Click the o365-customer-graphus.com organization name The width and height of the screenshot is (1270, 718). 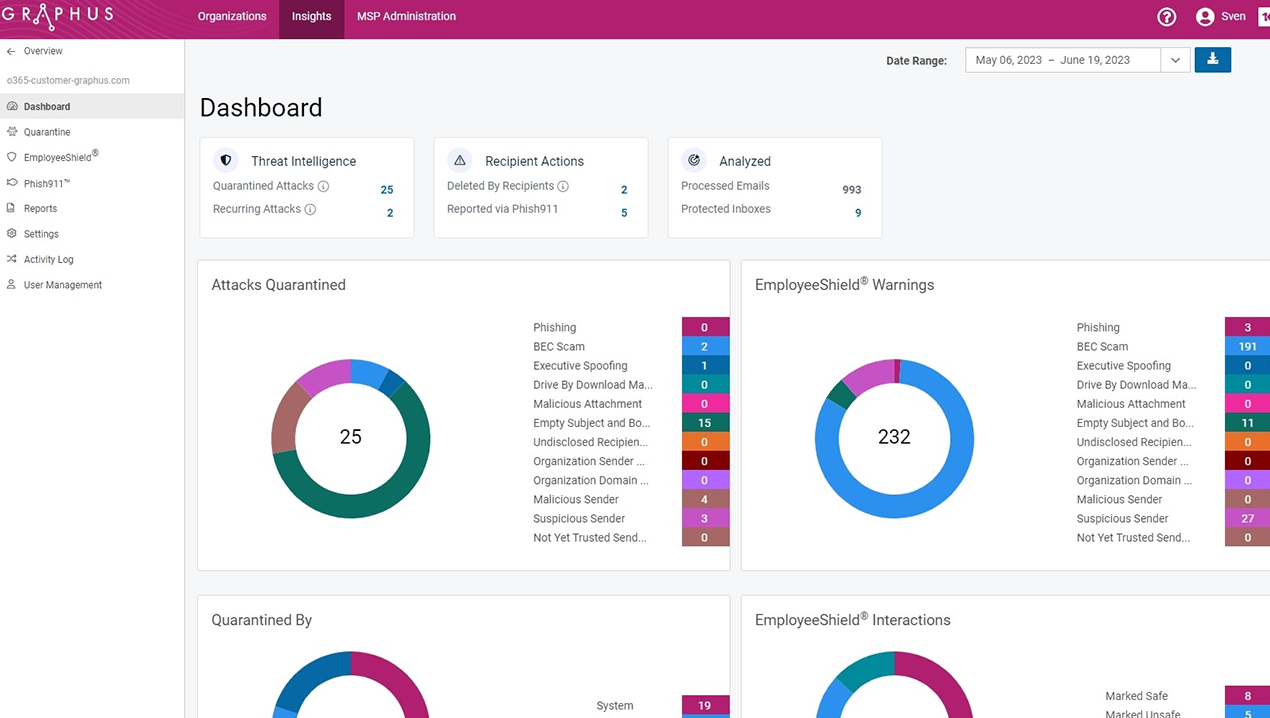pos(68,80)
